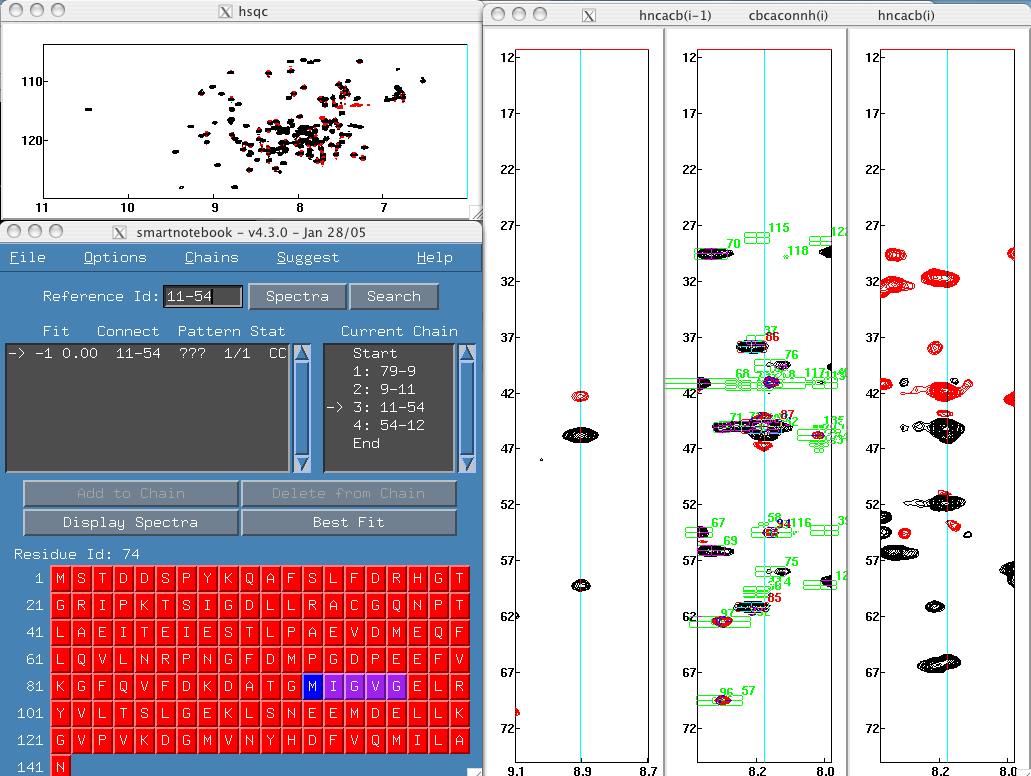Select the purple I residue cell
The image size is (1031, 776).
pos(334,687)
